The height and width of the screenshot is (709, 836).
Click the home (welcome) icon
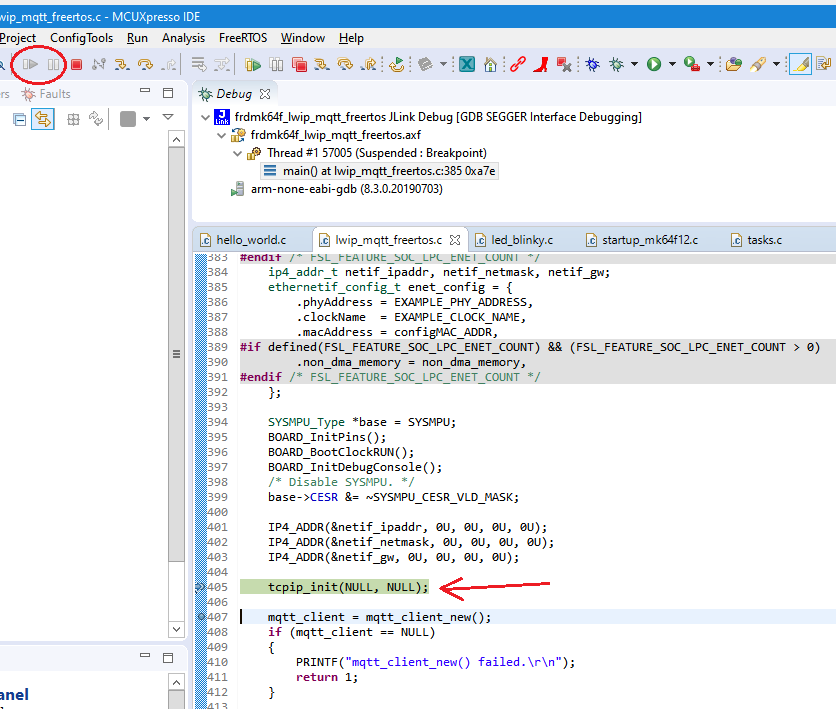click(490, 65)
